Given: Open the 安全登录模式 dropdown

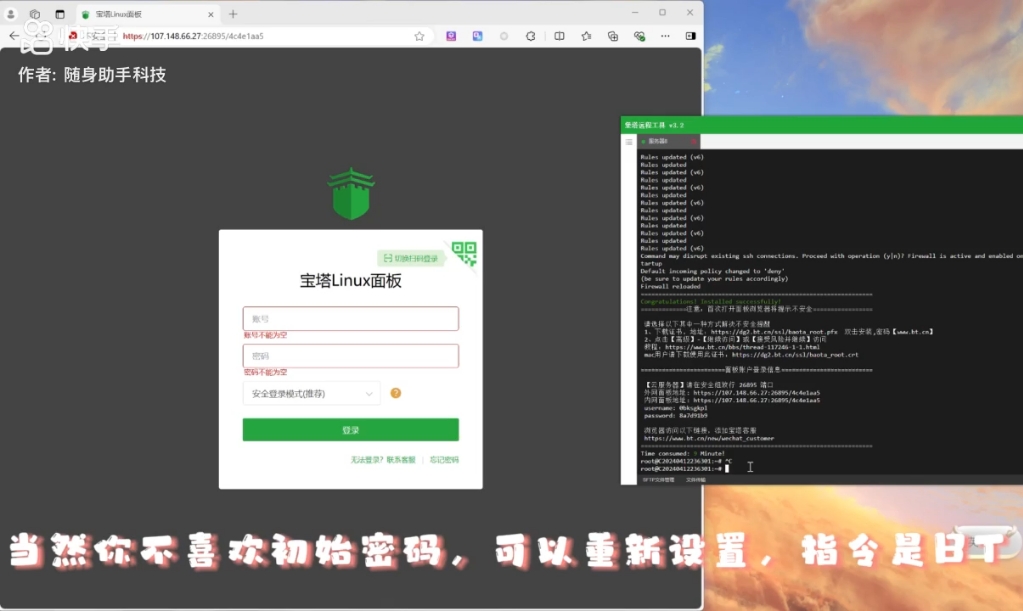Looking at the screenshot, I should pyautogui.click(x=311, y=393).
